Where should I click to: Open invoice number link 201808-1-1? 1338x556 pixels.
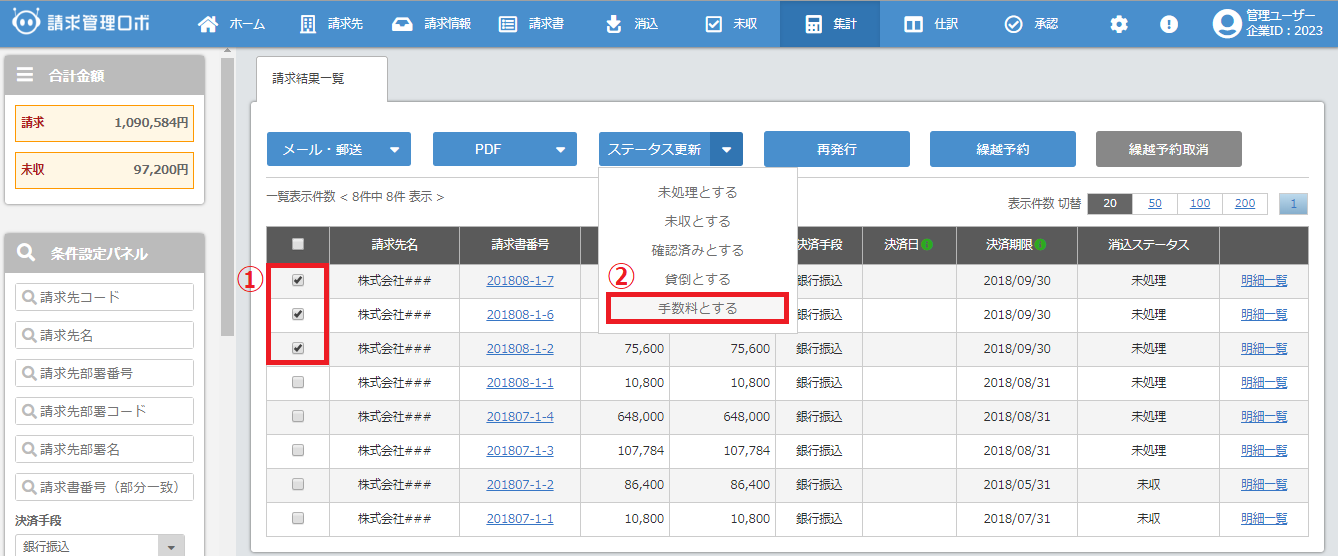[520, 383]
